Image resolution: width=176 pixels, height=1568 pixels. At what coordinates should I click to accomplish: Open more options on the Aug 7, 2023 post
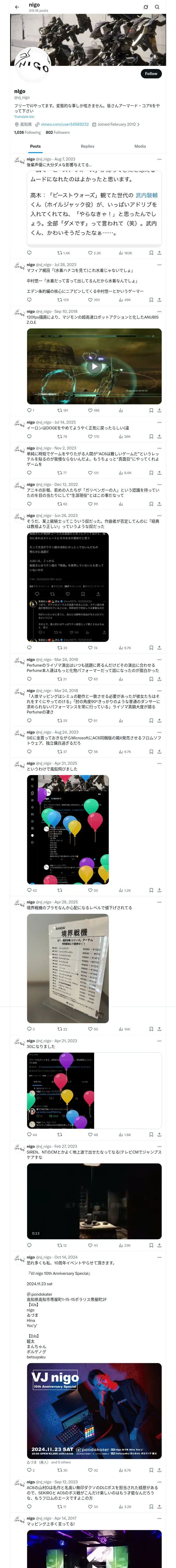pyautogui.click(x=159, y=159)
